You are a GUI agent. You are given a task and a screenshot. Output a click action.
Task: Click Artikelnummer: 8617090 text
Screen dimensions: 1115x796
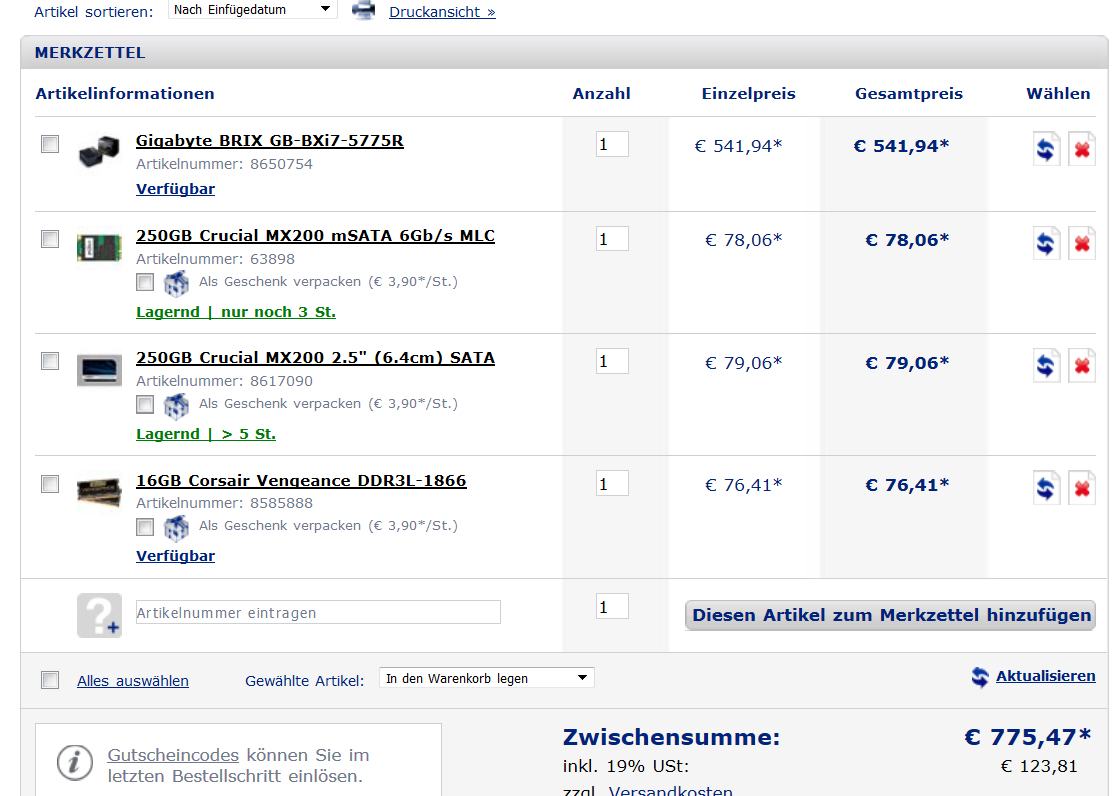224,381
